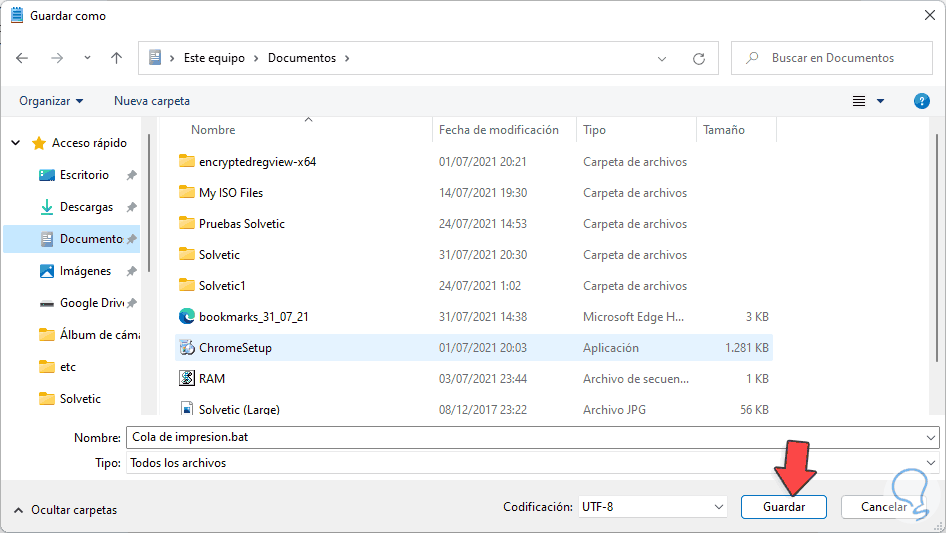Hide the folders pane with Ocultar carpetas

click(64, 510)
